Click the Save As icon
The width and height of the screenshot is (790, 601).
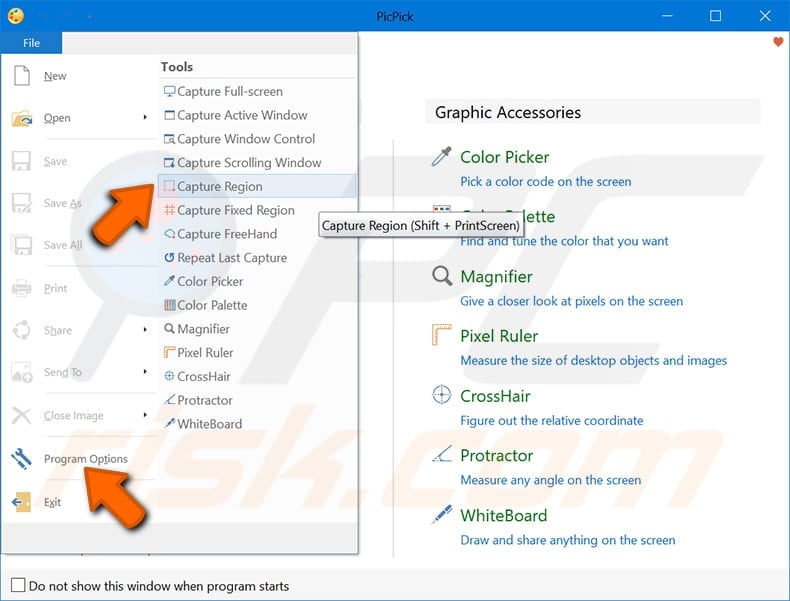coord(22,203)
